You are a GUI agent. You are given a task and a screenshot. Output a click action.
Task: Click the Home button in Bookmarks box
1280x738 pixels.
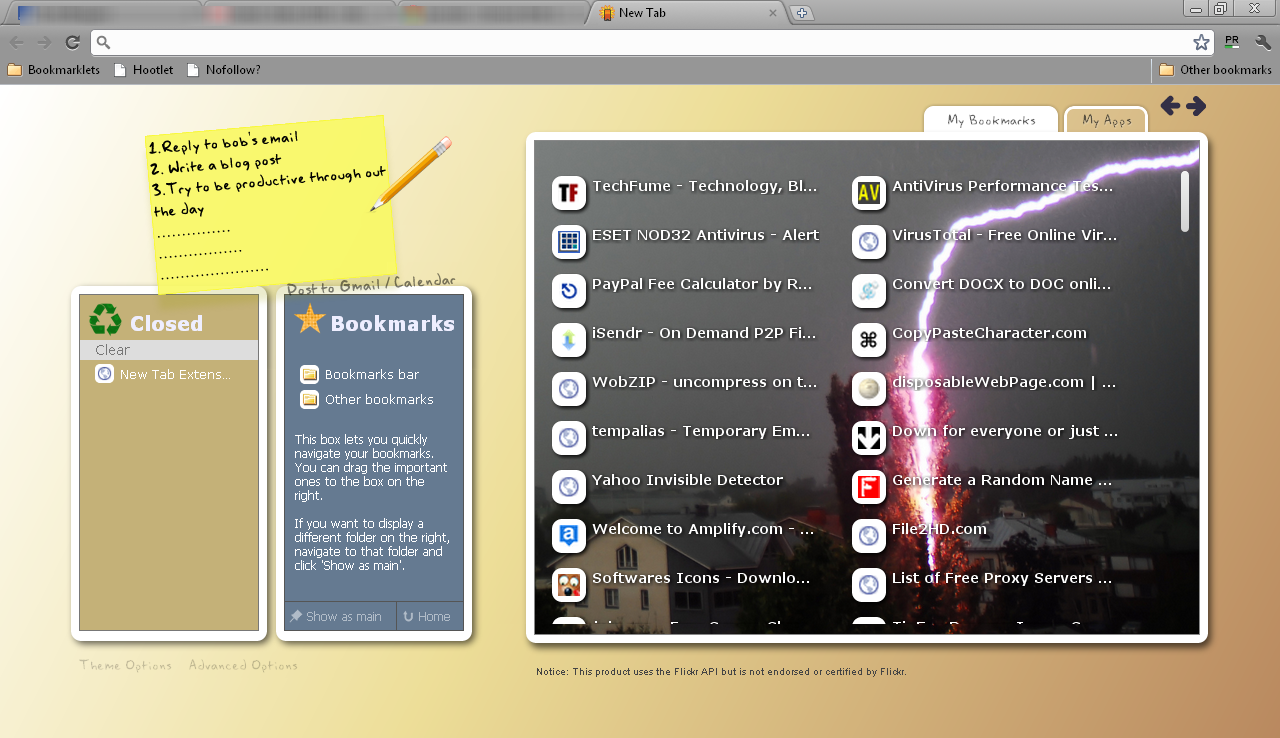click(430, 616)
